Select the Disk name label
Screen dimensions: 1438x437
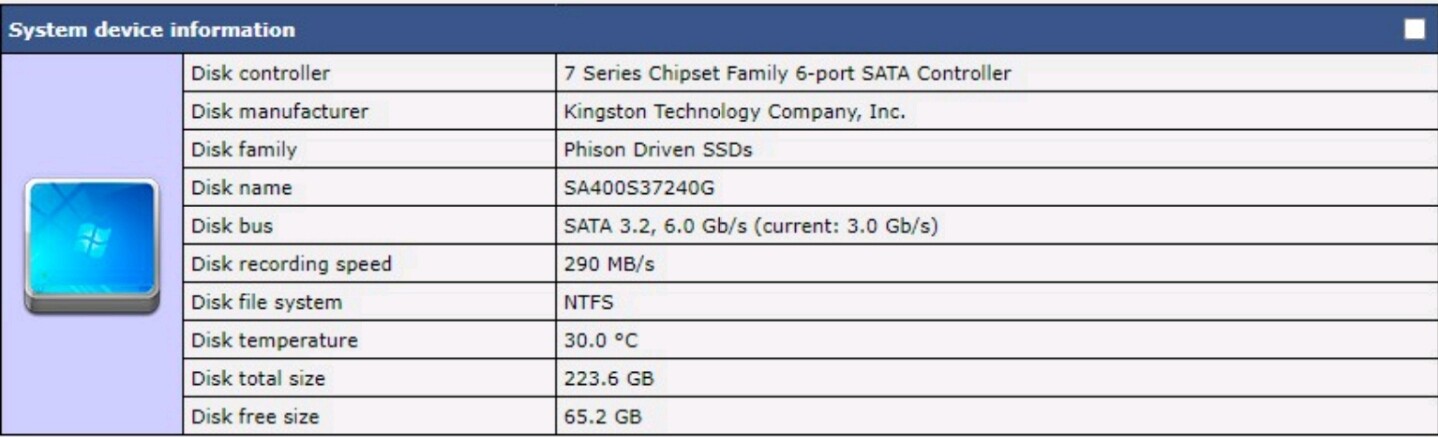(241, 188)
